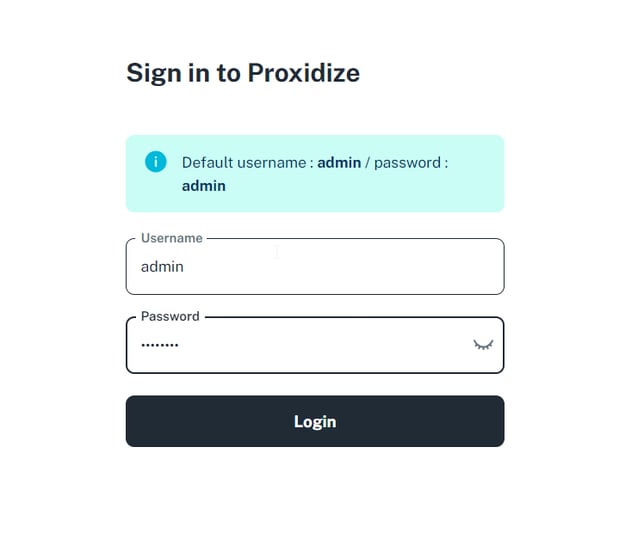644x533 pixels.
Task: Click the 'Sign in to Proxidize' heading
Action: (243, 74)
